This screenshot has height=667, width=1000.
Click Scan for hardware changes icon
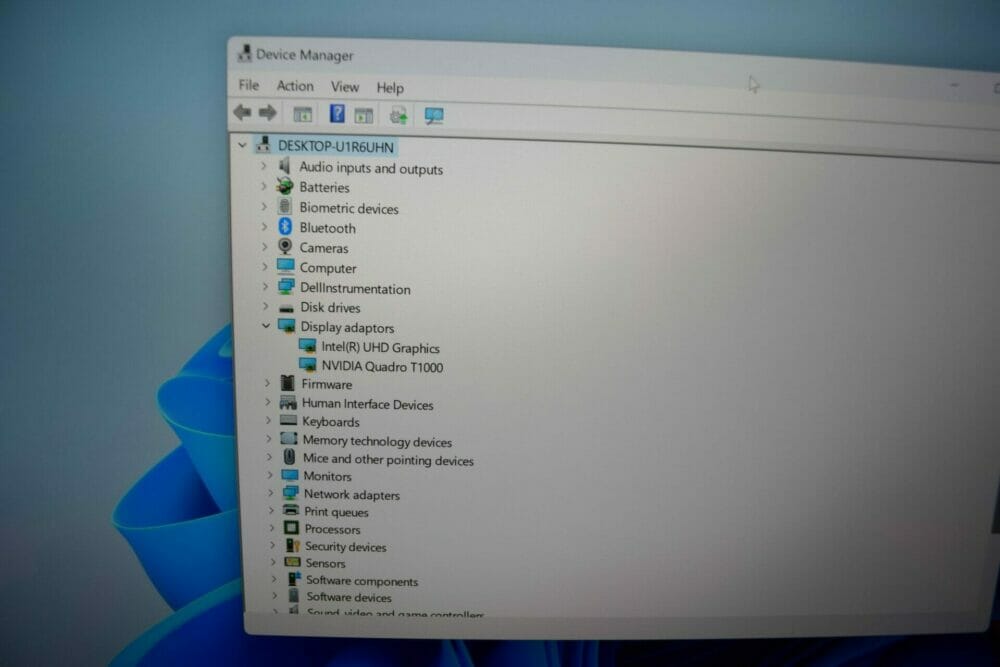coord(434,116)
